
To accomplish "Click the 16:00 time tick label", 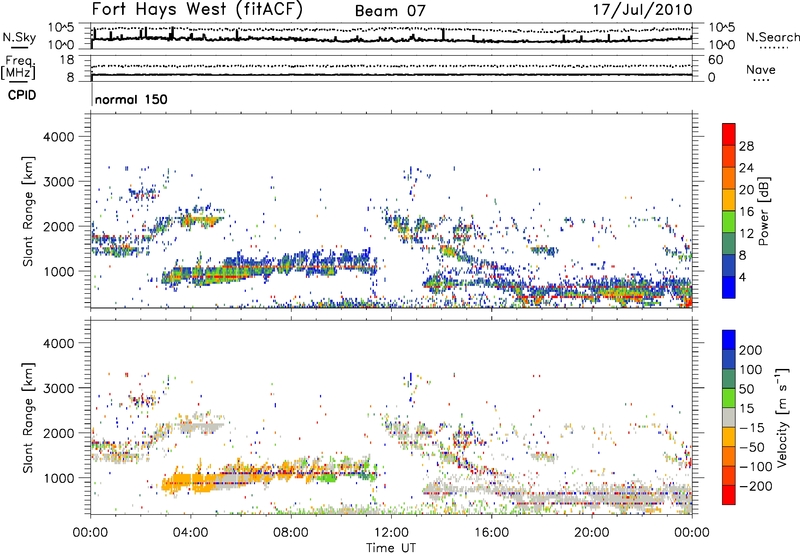I will coord(491,533).
